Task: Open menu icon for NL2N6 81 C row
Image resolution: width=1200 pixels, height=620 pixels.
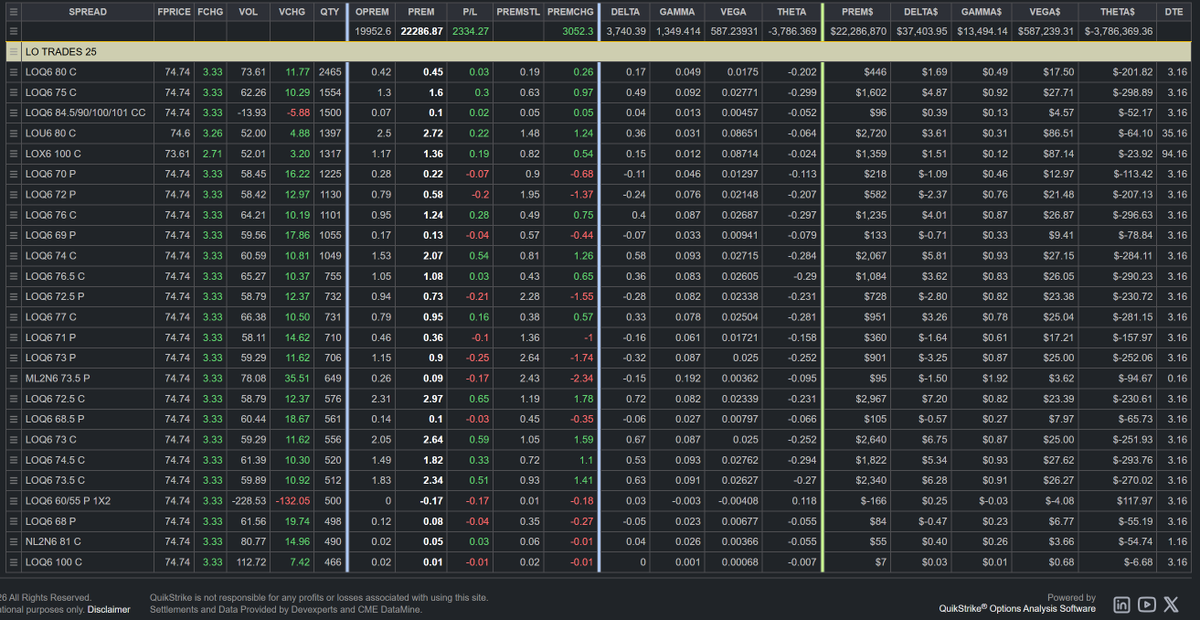Action: (13, 542)
